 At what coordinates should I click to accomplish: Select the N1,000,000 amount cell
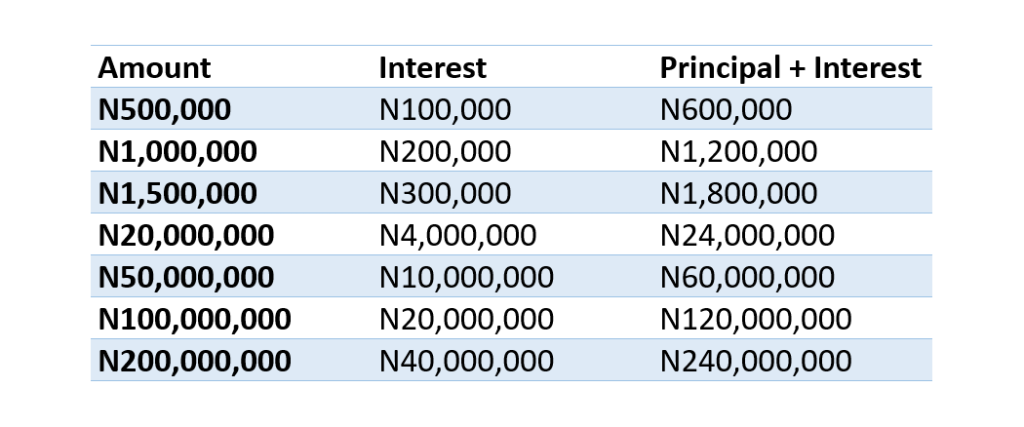[x=177, y=152]
